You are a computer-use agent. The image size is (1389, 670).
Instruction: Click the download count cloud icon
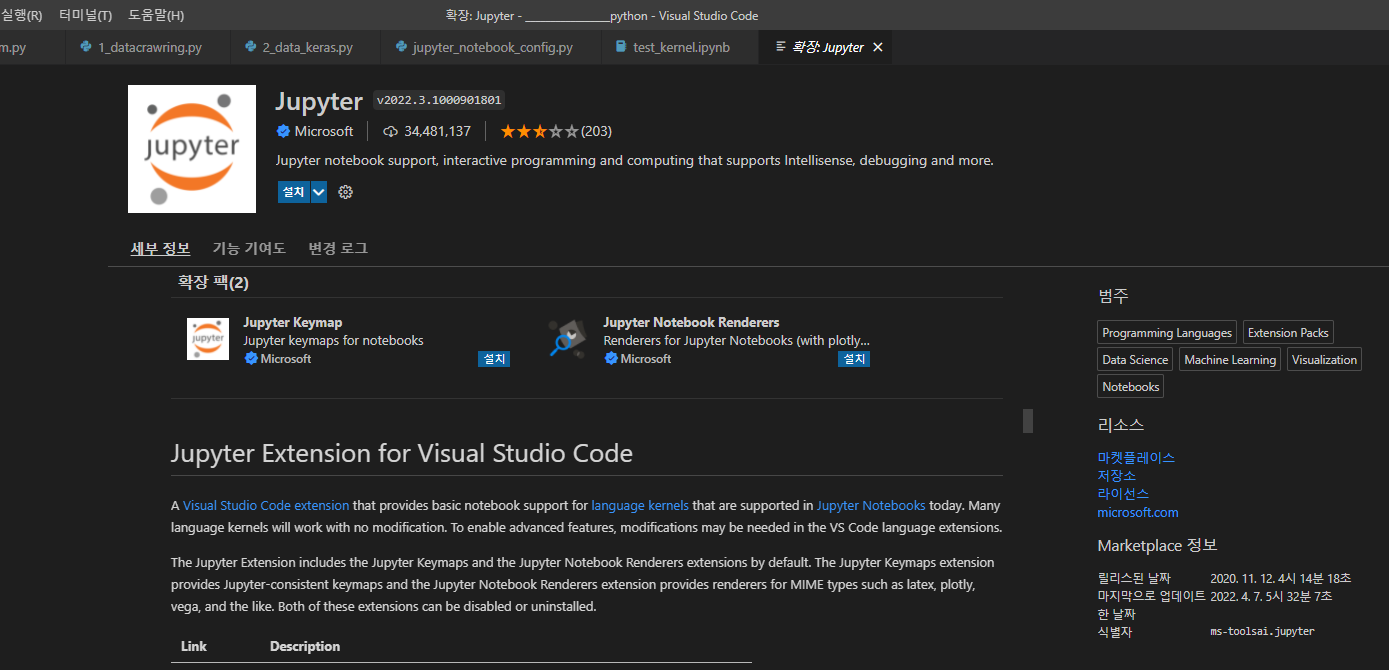[390, 131]
